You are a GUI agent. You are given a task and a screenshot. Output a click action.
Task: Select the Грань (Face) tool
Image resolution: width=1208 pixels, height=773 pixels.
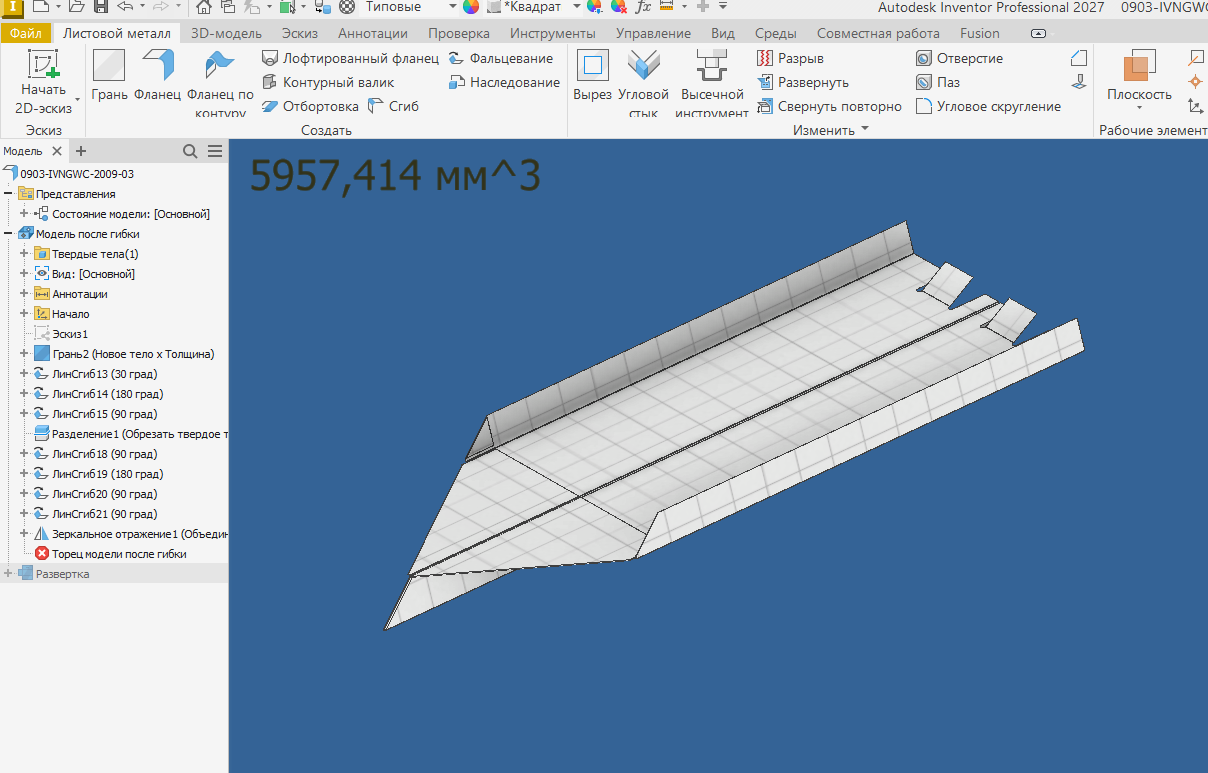(109, 76)
